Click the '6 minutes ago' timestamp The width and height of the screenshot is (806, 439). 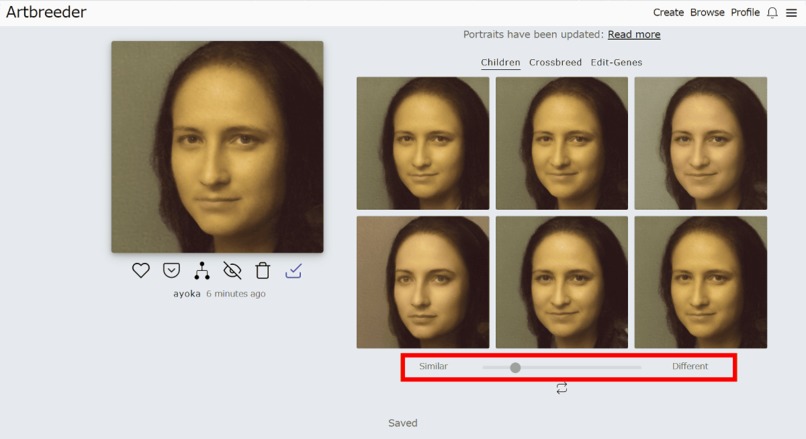tap(236, 294)
